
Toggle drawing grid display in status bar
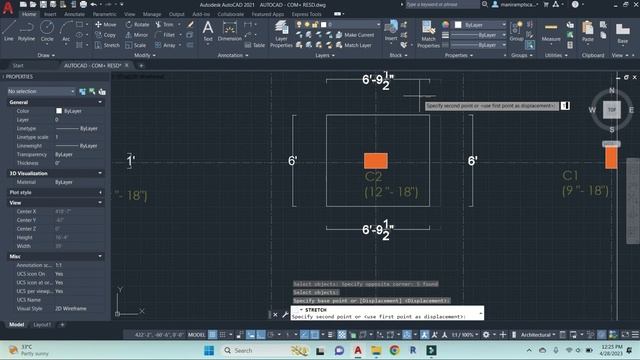(213, 335)
